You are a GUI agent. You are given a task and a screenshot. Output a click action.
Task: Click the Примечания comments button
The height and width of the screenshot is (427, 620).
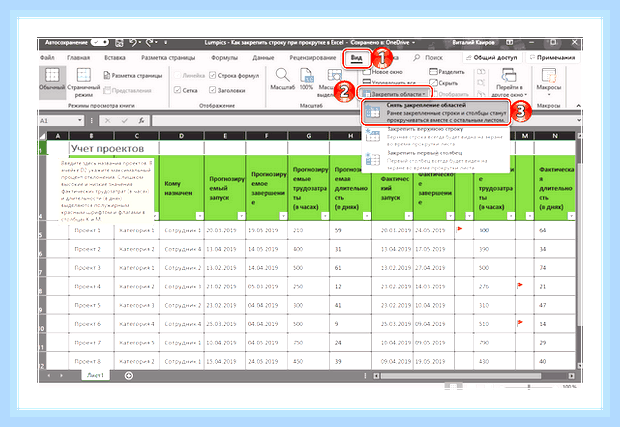coord(553,57)
